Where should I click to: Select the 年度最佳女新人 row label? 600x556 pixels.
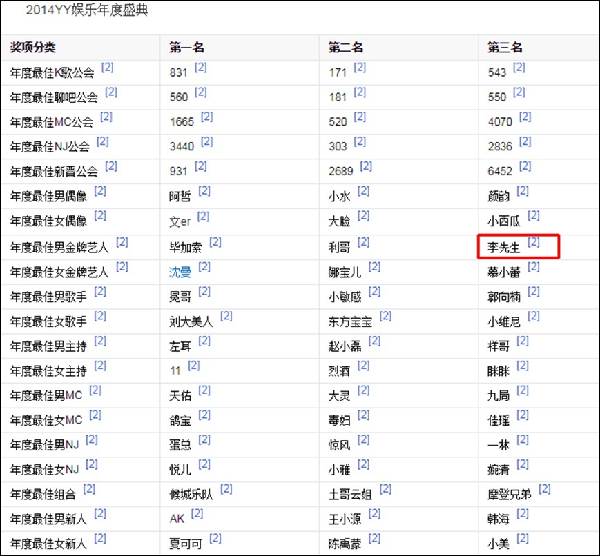coord(48,544)
